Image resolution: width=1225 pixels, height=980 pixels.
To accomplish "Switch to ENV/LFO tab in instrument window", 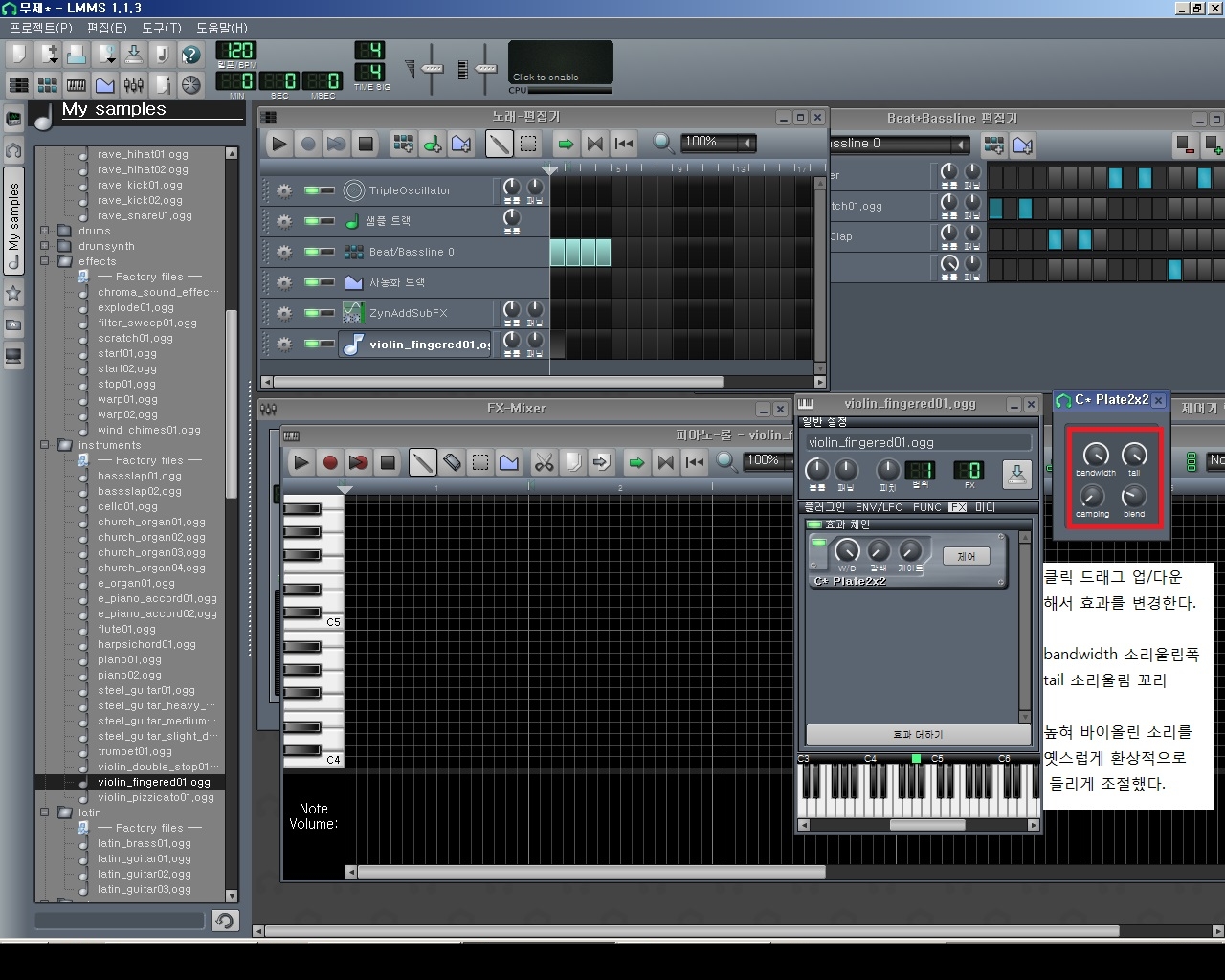I will (879, 507).
